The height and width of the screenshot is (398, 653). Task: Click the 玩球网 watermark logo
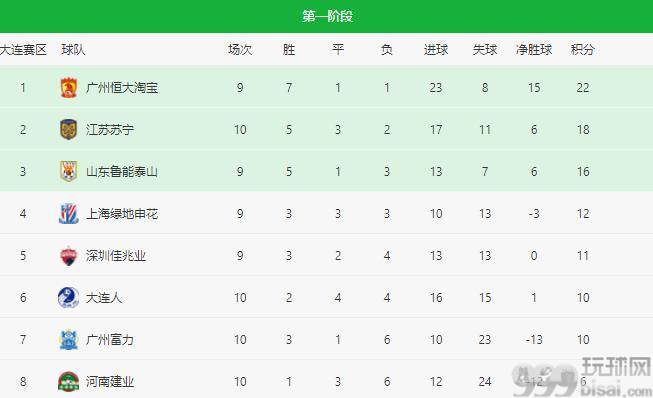pos(583,376)
